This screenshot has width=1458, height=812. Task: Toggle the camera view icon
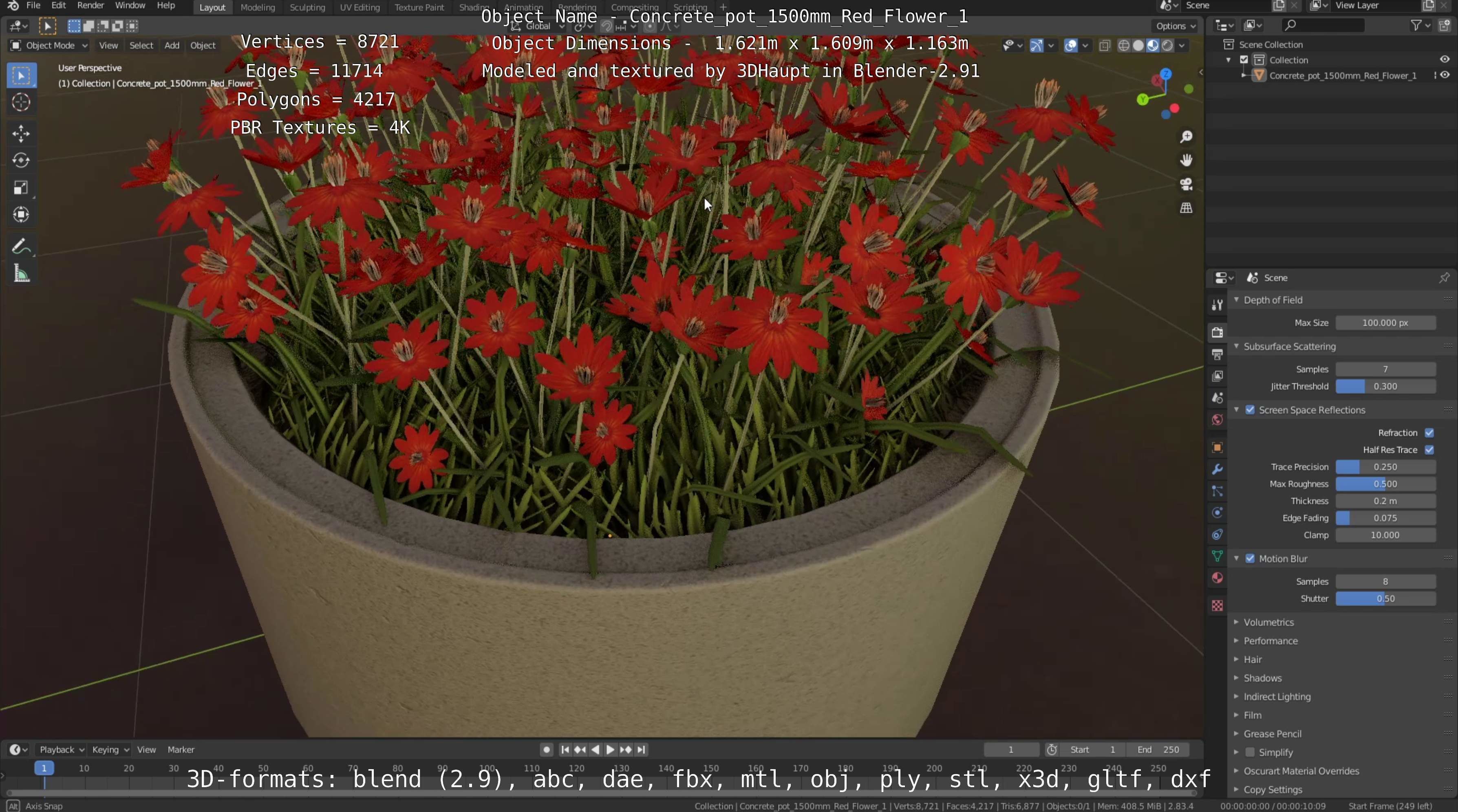(1186, 185)
